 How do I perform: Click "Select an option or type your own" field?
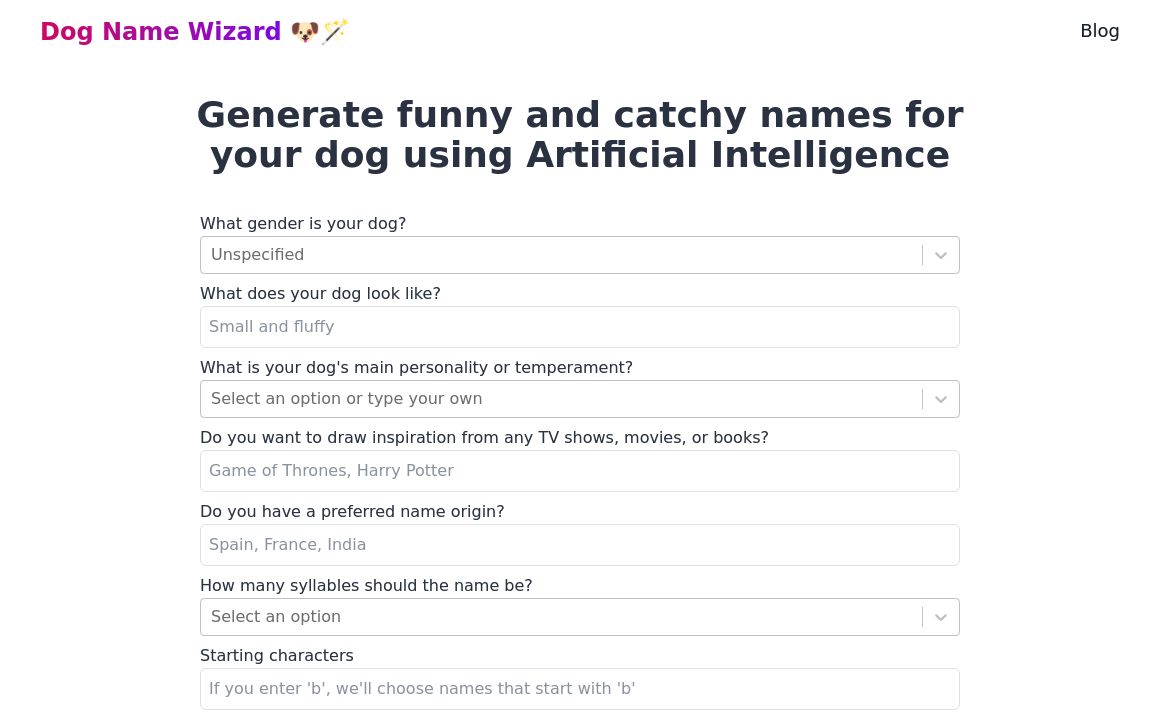click(346, 399)
